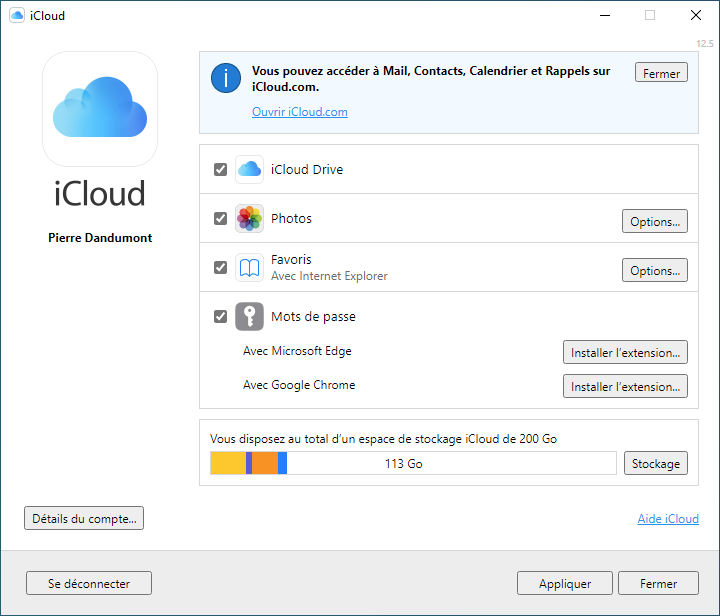Open Options for Favoris
This screenshot has height=616, width=720.
click(655, 270)
